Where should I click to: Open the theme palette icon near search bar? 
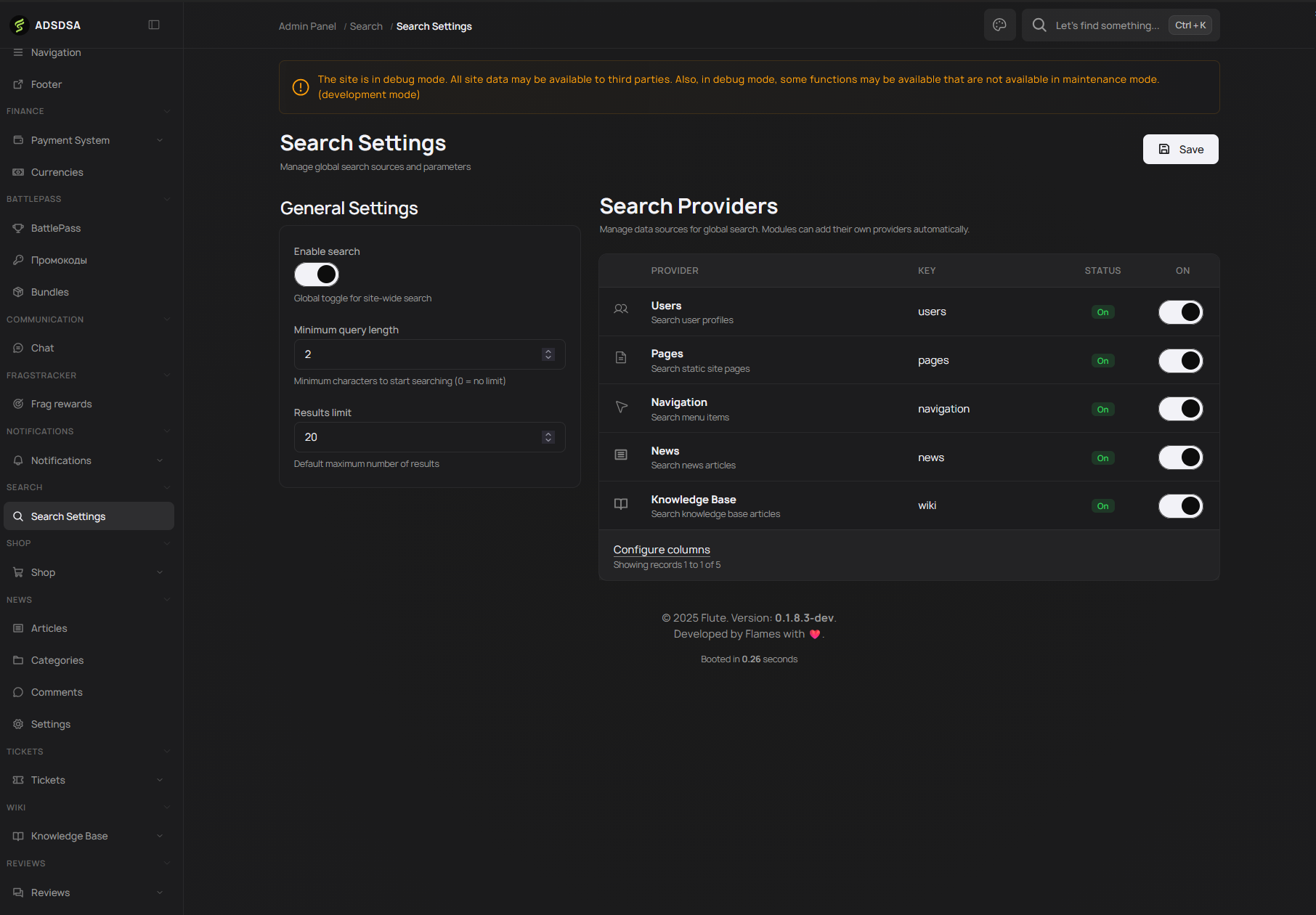pos(999,25)
